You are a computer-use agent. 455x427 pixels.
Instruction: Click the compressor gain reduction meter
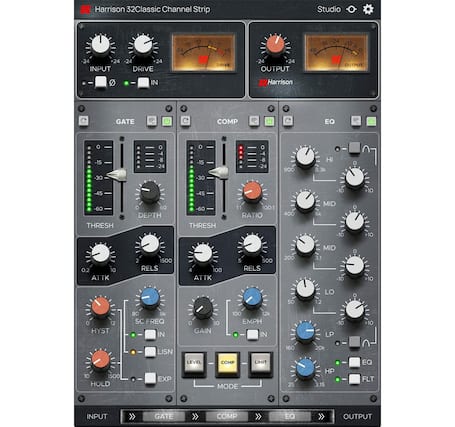pyautogui.click(x=252, y=156)
